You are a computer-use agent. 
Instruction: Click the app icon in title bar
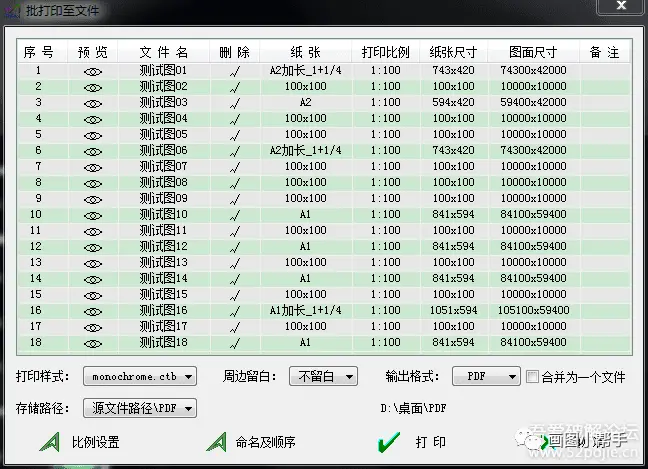tap(12, 10)
